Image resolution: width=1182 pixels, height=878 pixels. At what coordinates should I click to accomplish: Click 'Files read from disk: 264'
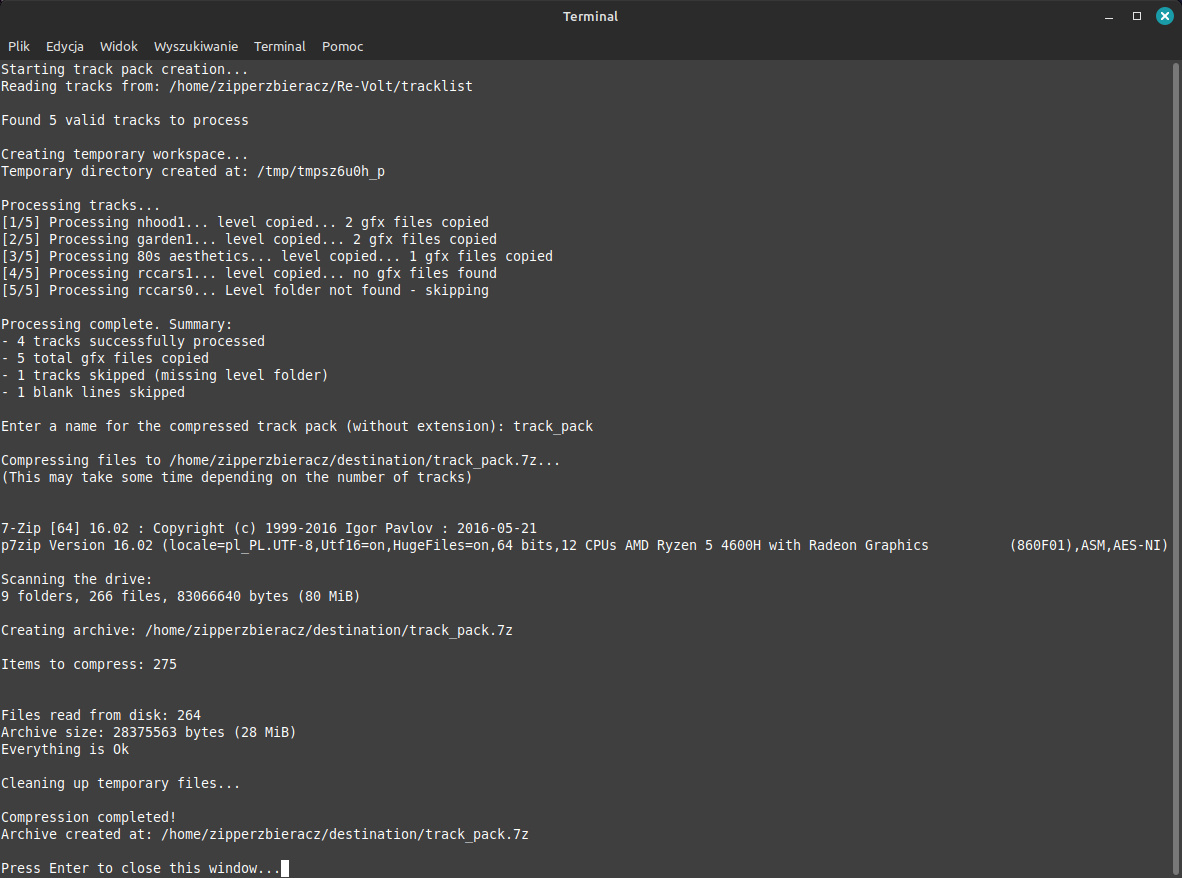point(101,715)
